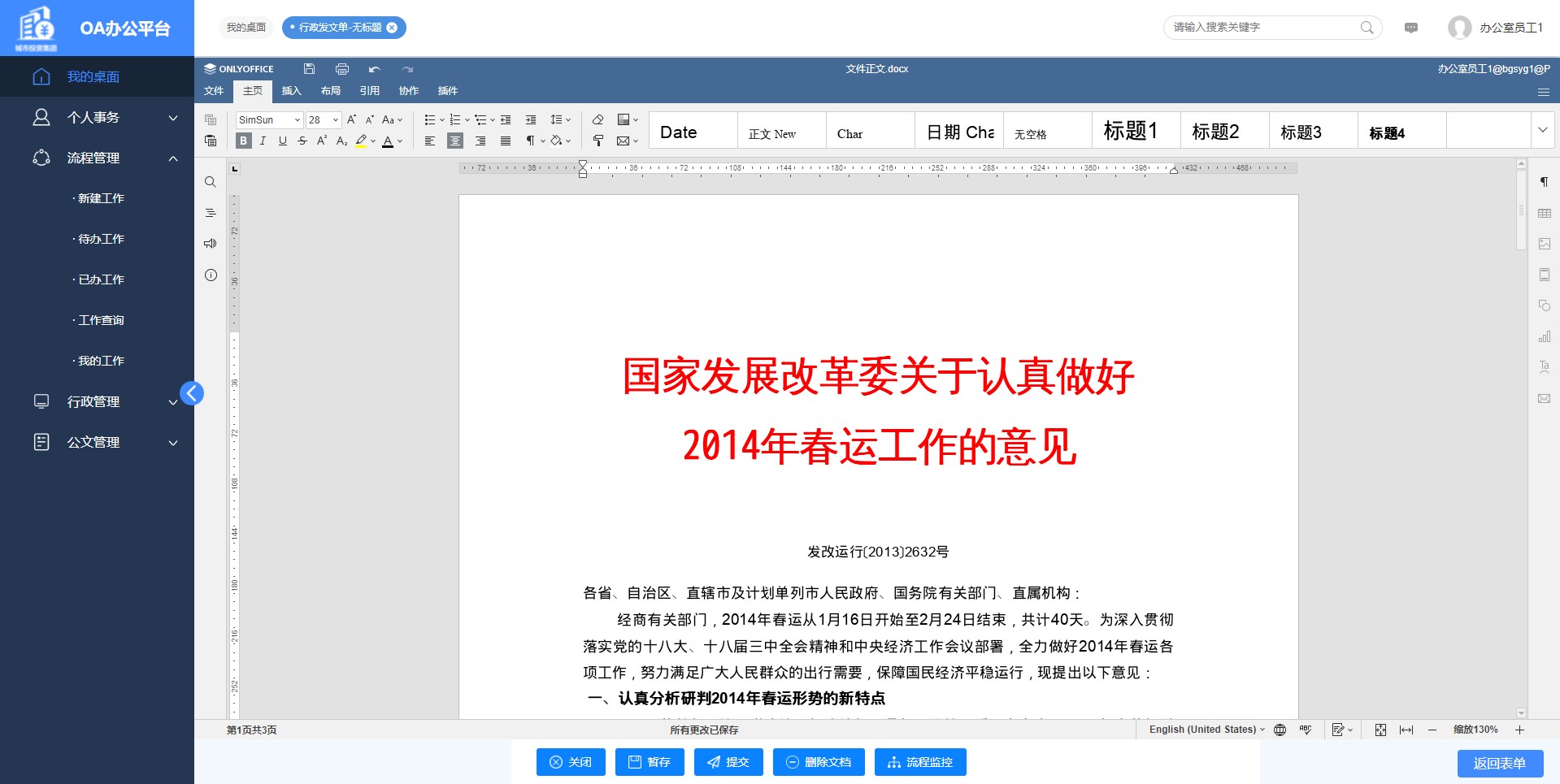The height and width of the screenshot is (784, 1560).
Task: Open chart settings in the right sidebar
Action: point(1544,336)
